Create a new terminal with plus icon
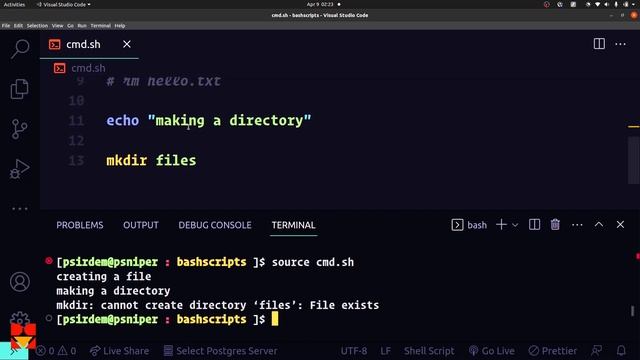The width and height of the screenshot is (640, 360). (501, 224)
